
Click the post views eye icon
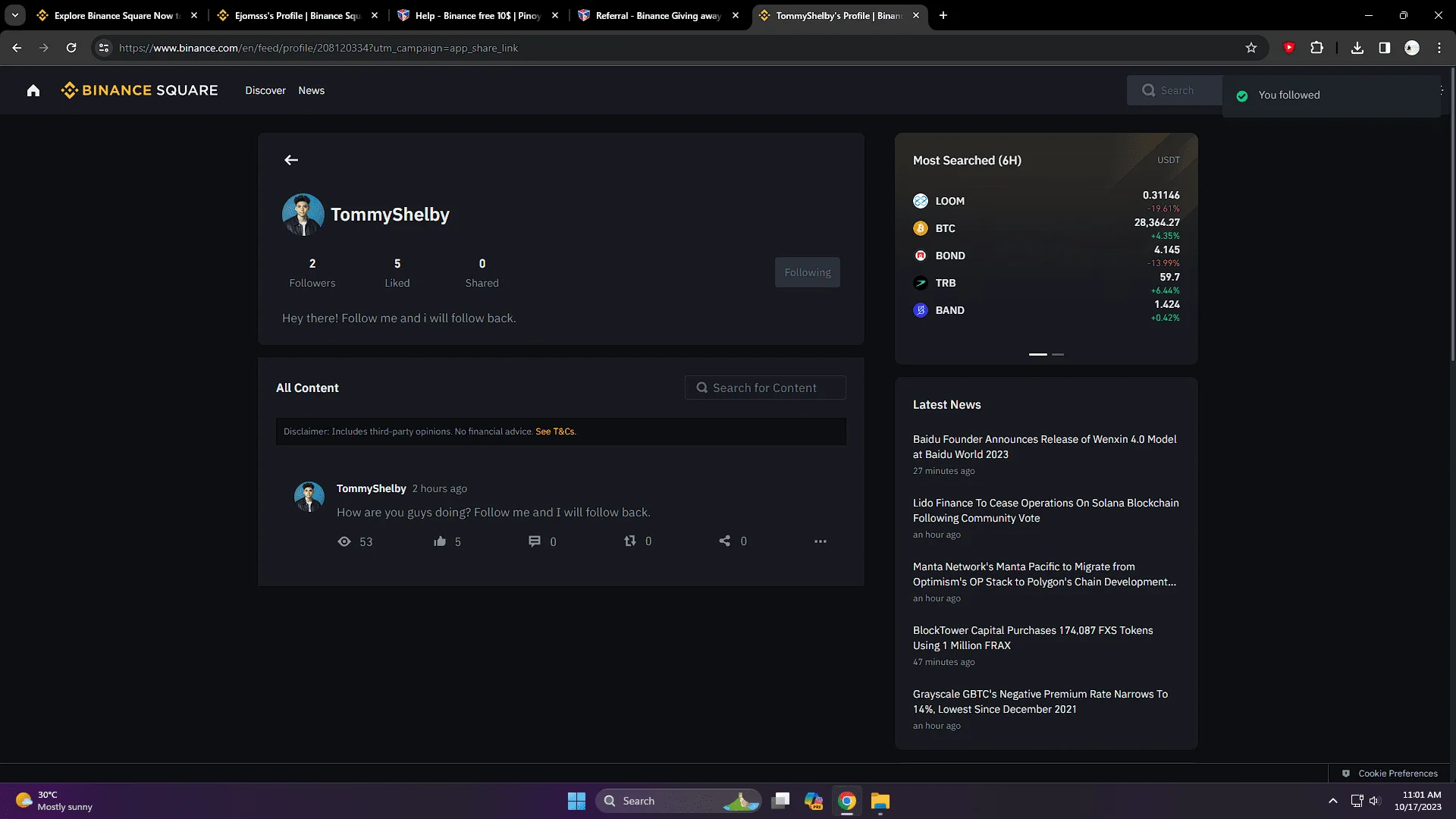344,541
